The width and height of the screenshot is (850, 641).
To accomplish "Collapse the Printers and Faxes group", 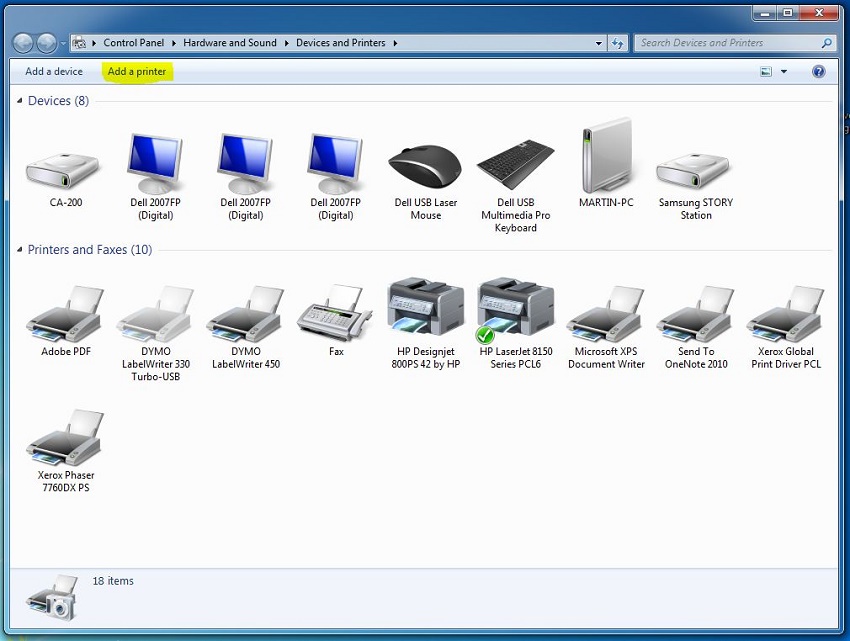I will click(20, 250).
